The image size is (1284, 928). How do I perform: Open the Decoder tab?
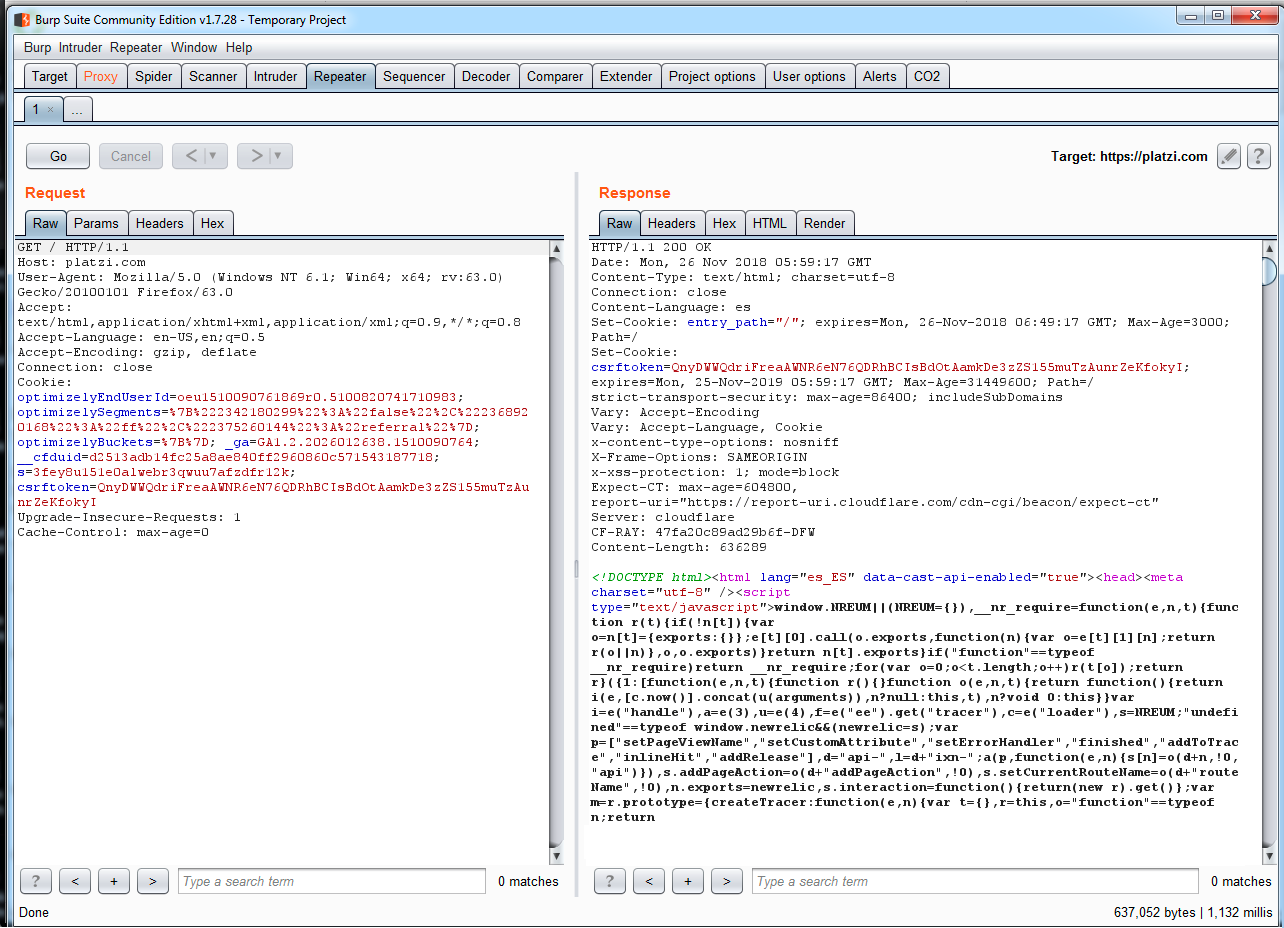coord(486,76)
